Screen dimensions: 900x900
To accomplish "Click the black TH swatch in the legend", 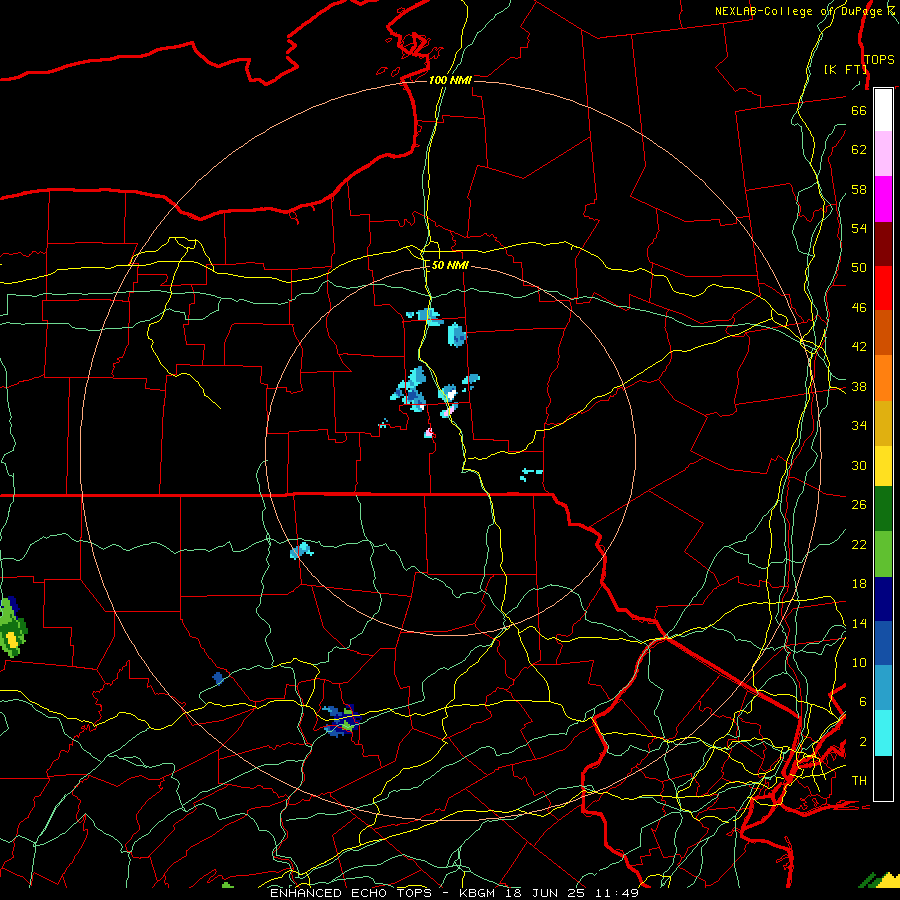I will click(883, 777).
